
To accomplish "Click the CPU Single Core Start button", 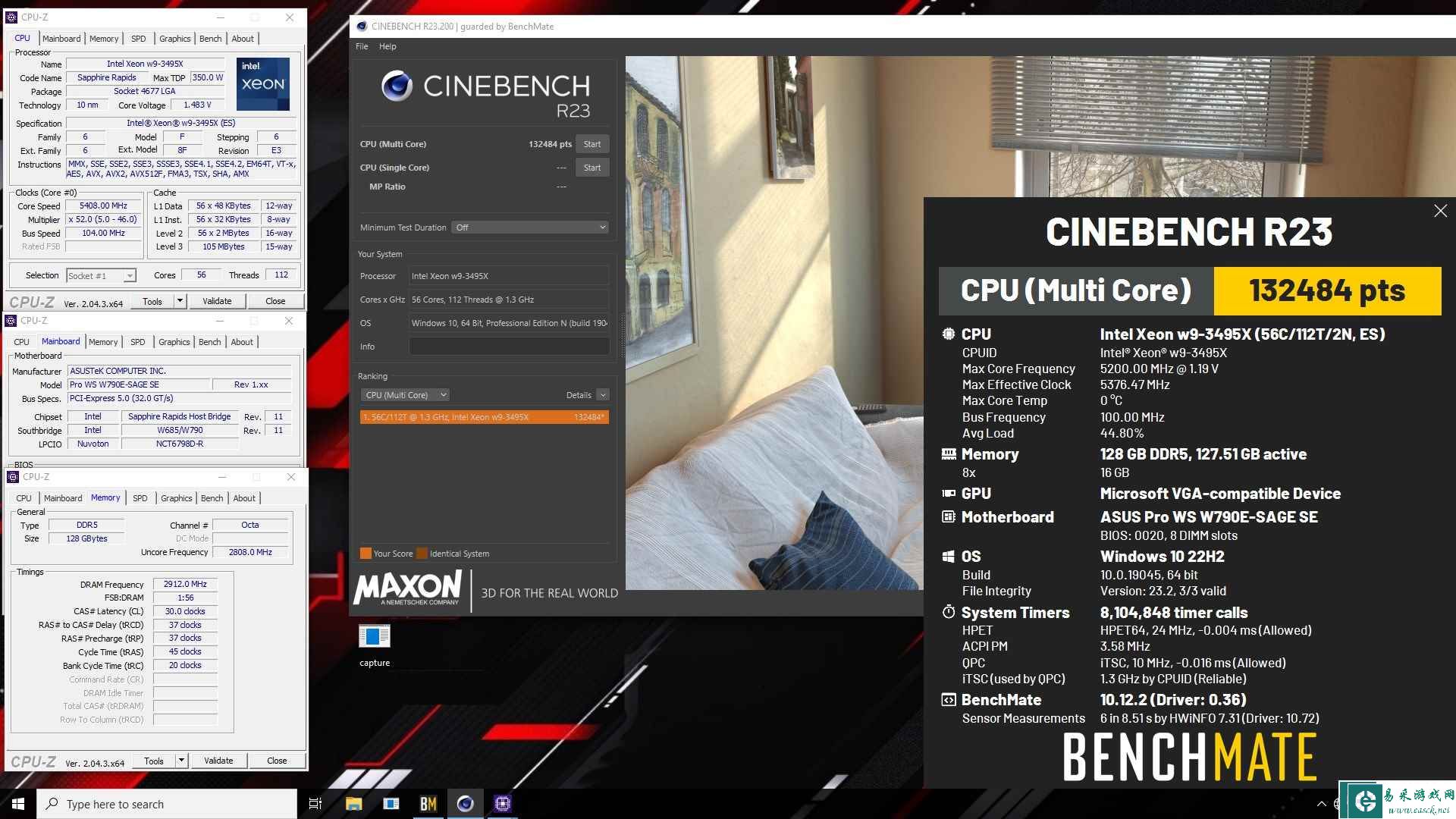I will pyautogui.click(x=592, y=167).
